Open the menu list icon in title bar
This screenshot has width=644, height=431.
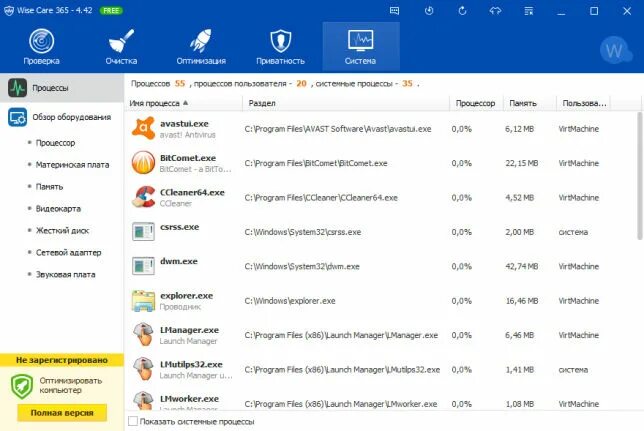(529, 11)
